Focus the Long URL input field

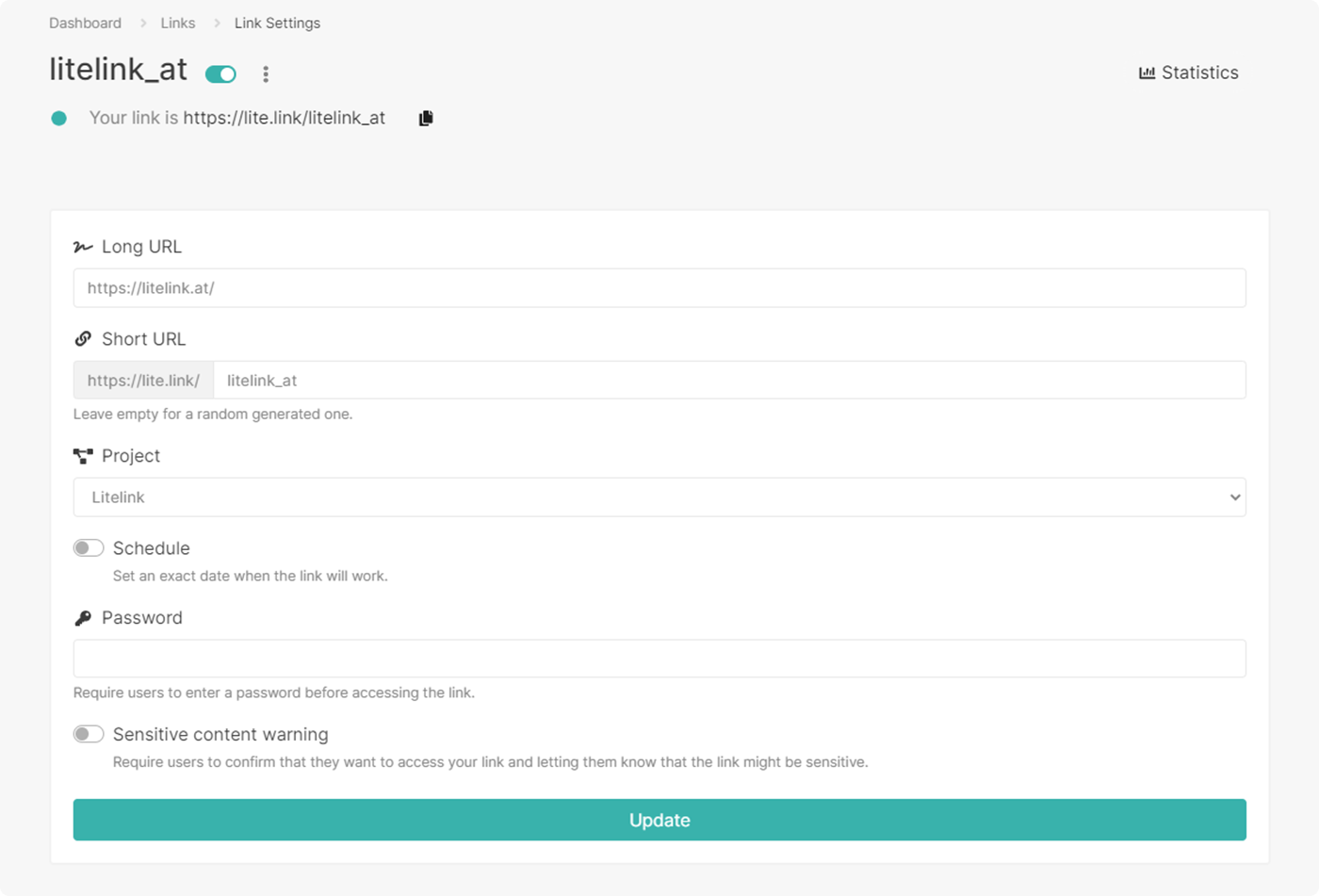pos(659,288)
